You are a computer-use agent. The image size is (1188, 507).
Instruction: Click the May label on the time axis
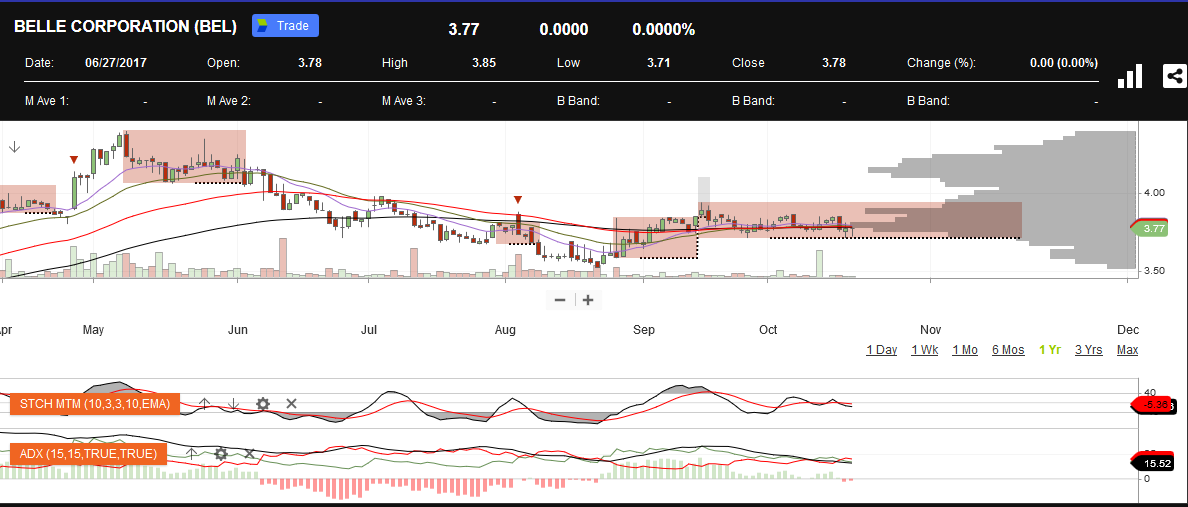click(x=93, y=330)
